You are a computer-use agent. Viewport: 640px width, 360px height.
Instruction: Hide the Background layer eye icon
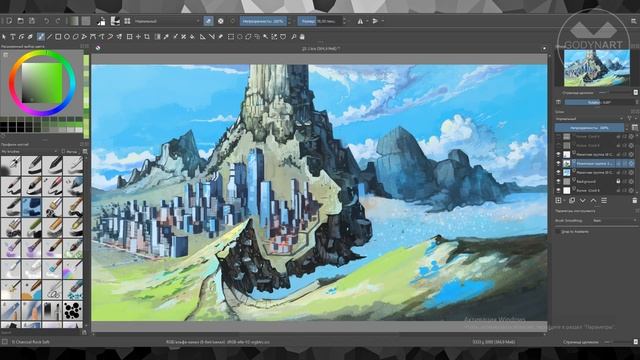click(x=558, y=181)
